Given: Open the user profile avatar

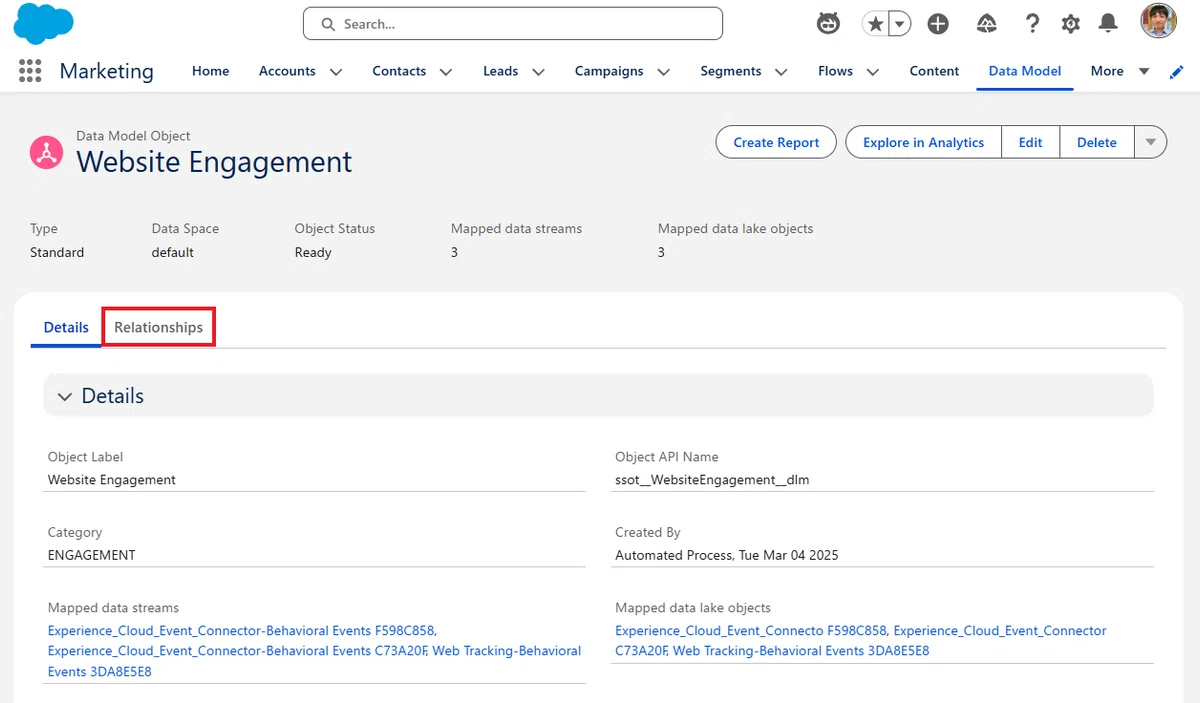Looking at the screenshot, I should 1158,22.
